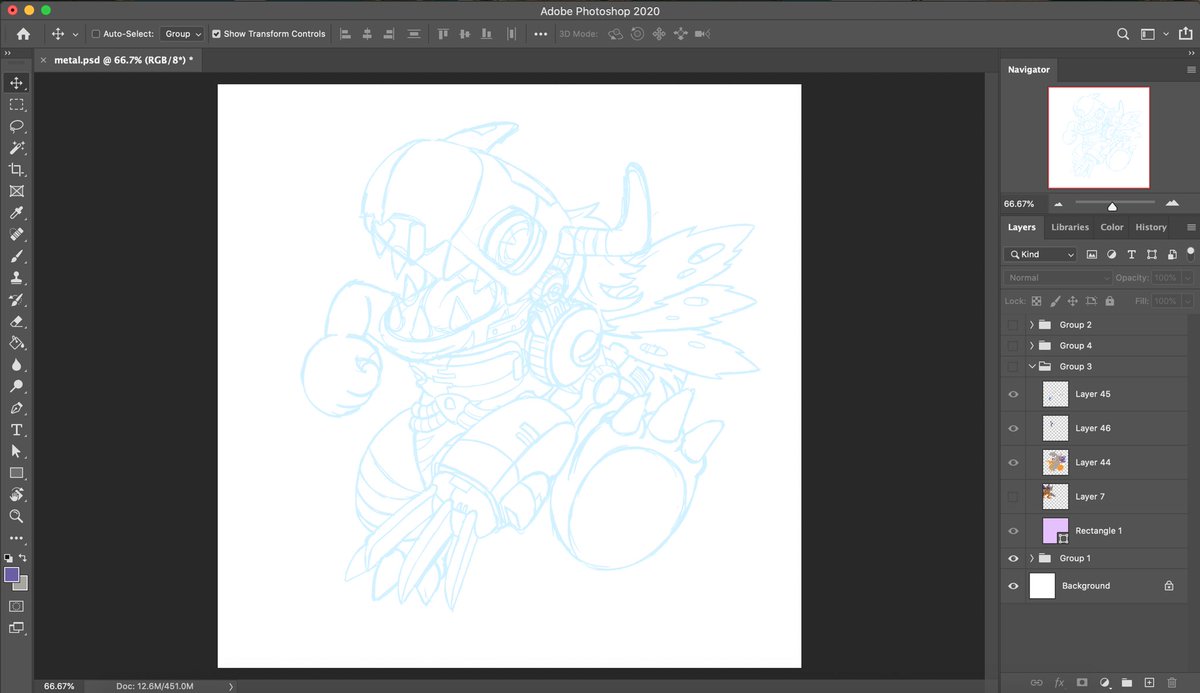Click the Navigator zoom slider handle
The height and width of the screenshot is (693, 1200).
click(x=1112, y=206)
